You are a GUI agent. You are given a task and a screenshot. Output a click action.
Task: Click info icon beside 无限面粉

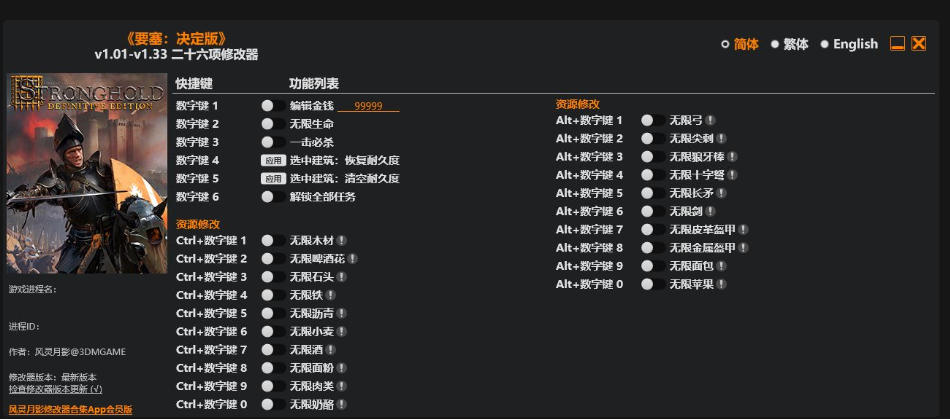click(x=342, y=368)
